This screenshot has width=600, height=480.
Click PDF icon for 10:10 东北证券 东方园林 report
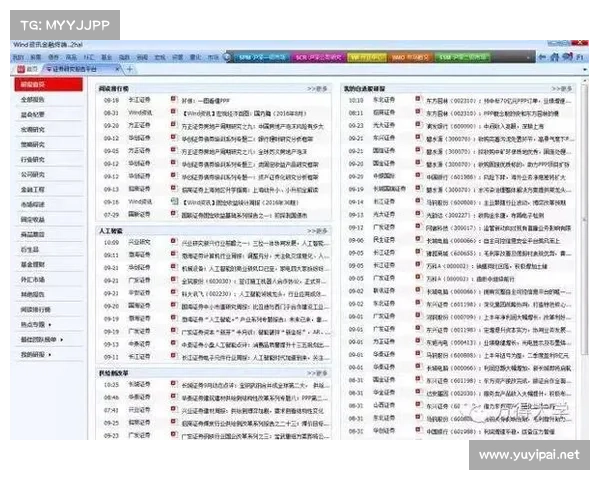pyautogui.click(x=418, y=99)
